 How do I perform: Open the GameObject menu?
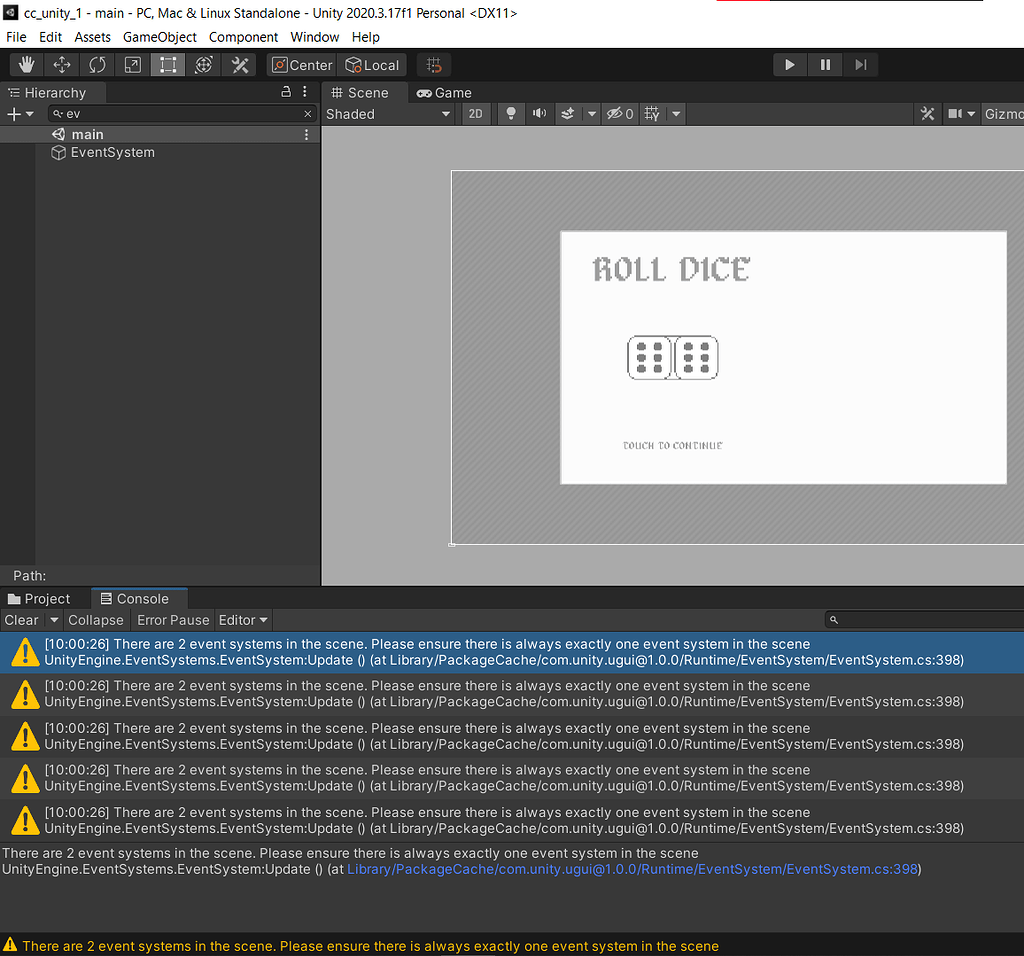coord(159,37)
